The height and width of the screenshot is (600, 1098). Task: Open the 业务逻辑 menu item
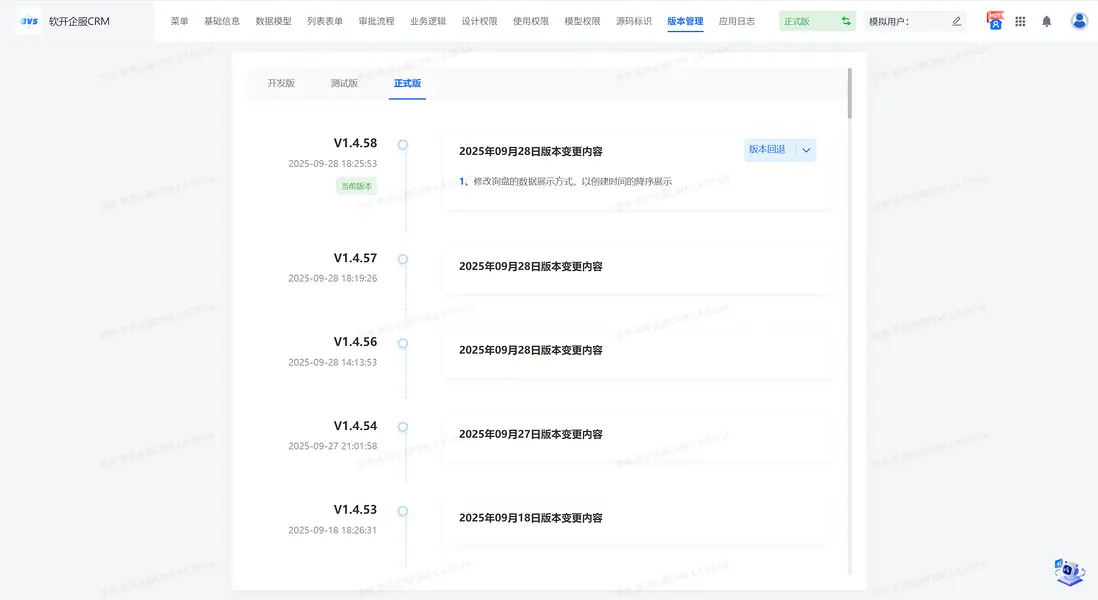(x=428, y=21)
